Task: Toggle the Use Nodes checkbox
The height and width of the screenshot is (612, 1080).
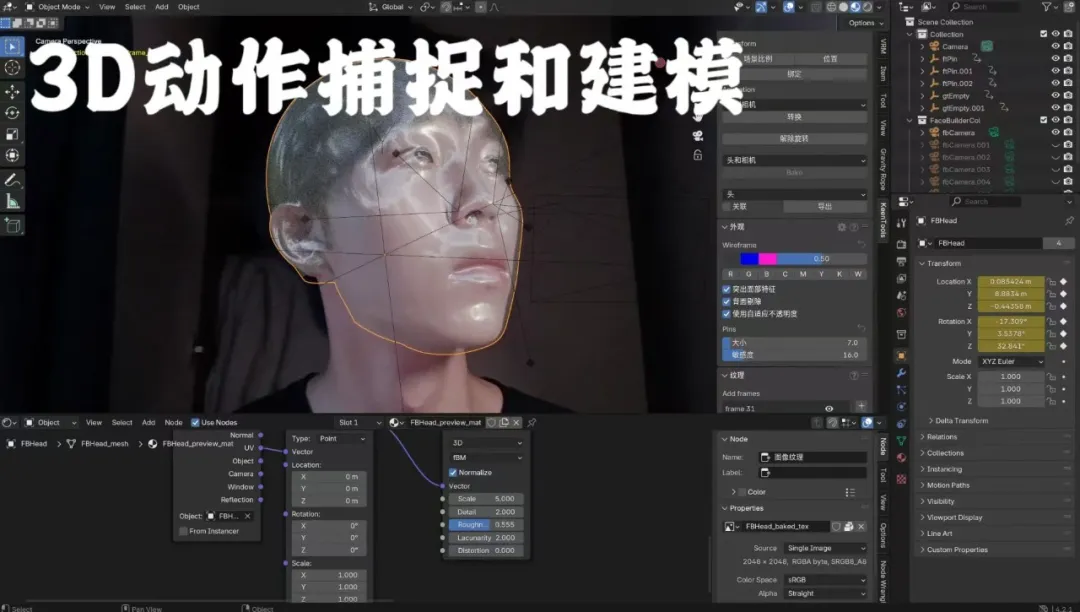Action: tap(195, 422)
